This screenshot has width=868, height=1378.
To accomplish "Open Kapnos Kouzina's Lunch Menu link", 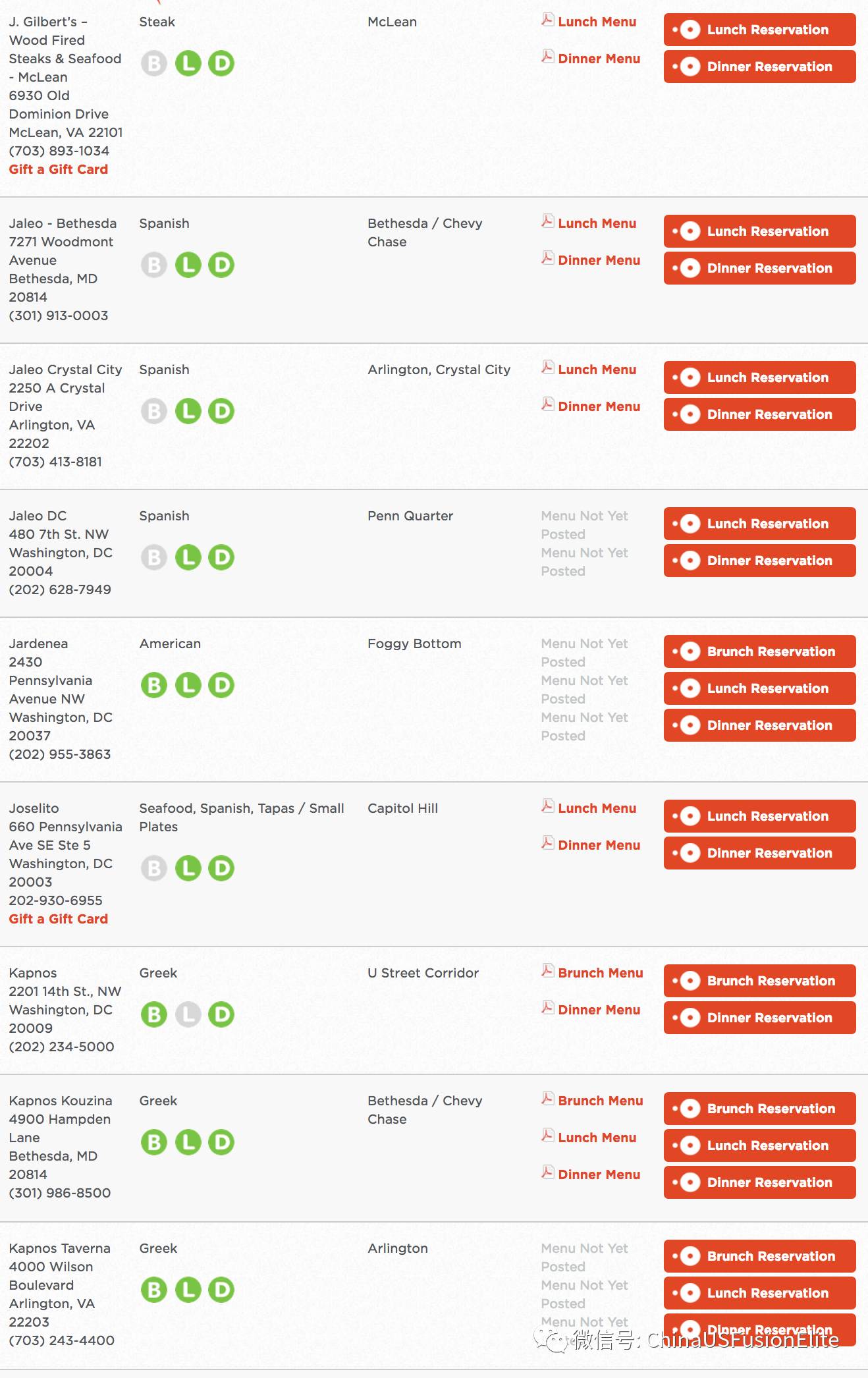I will click(597, 1138).
